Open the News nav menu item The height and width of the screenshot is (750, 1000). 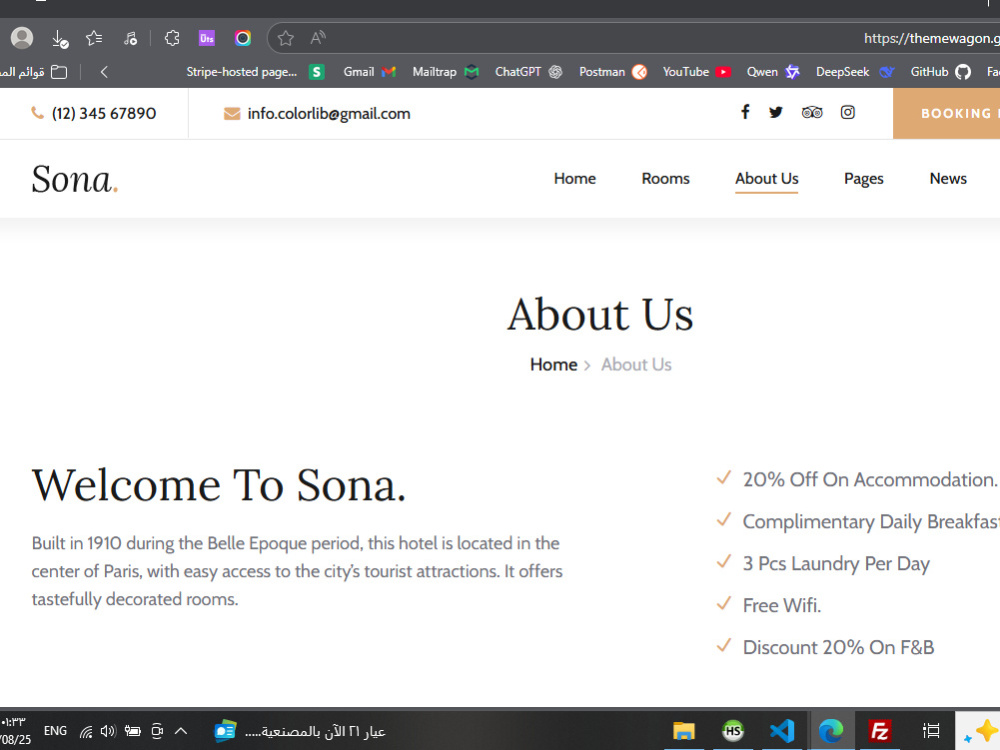click(948, 179)
